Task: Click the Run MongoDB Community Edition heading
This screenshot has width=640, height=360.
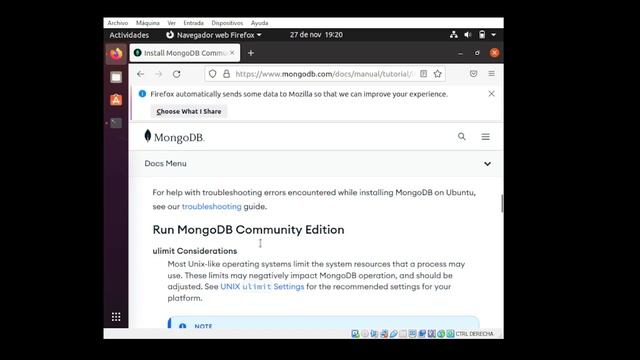Action: pos(249,229)
